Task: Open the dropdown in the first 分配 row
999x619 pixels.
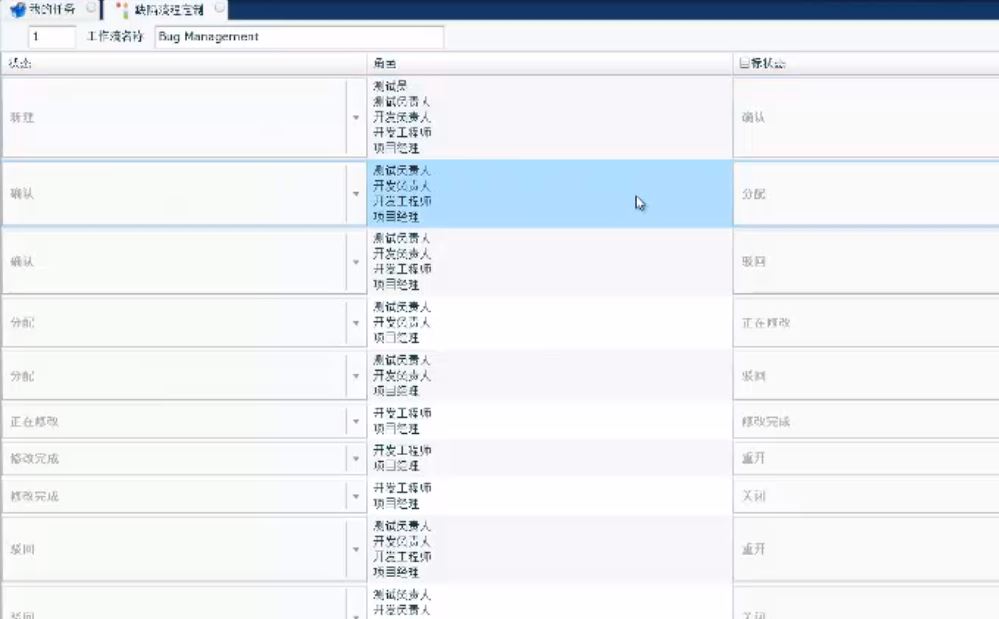Action: pos(357,322)
